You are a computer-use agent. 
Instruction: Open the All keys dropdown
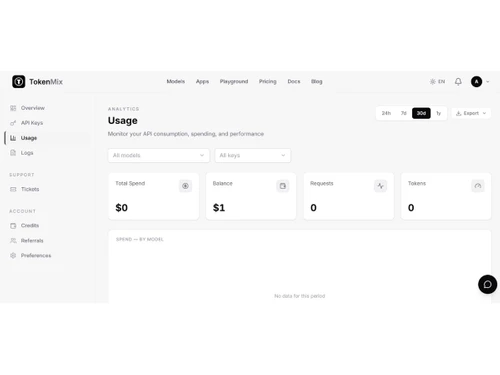tap(253, 156)
